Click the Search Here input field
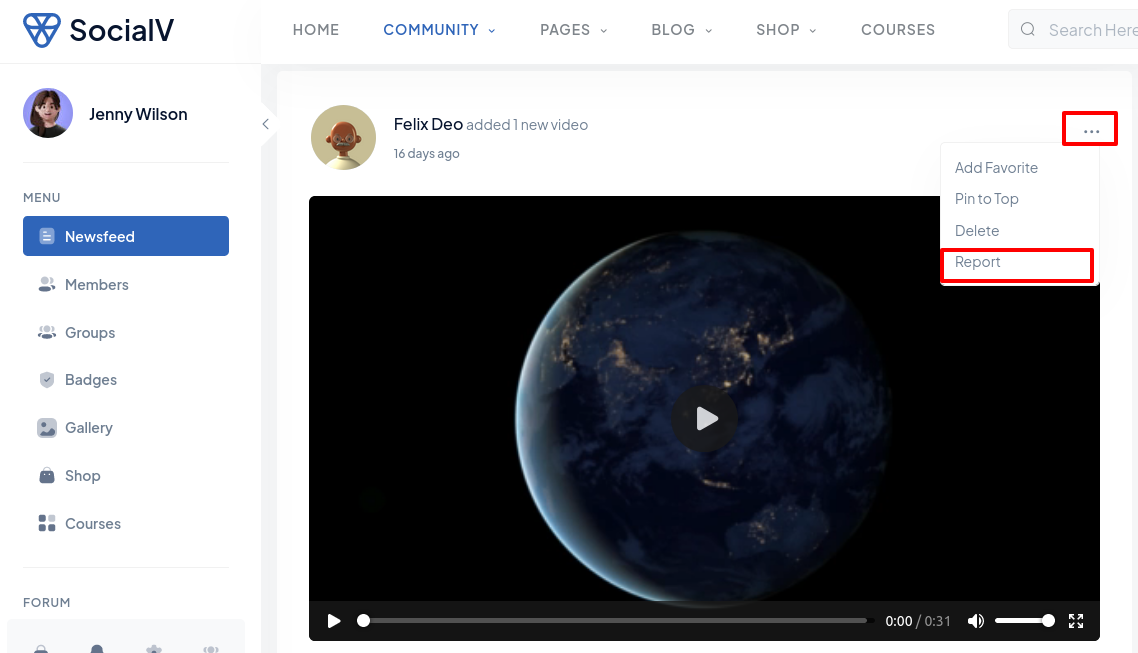This screenshot has width=1138, height=653. [1073, 30]
